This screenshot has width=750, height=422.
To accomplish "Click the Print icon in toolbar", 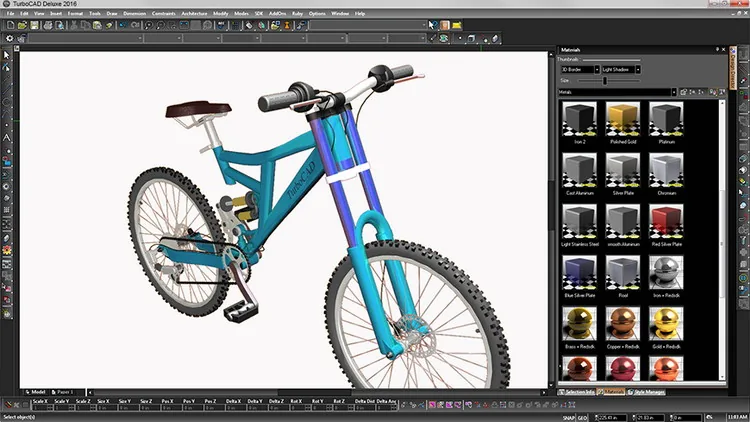I will [x=48, y=25].
